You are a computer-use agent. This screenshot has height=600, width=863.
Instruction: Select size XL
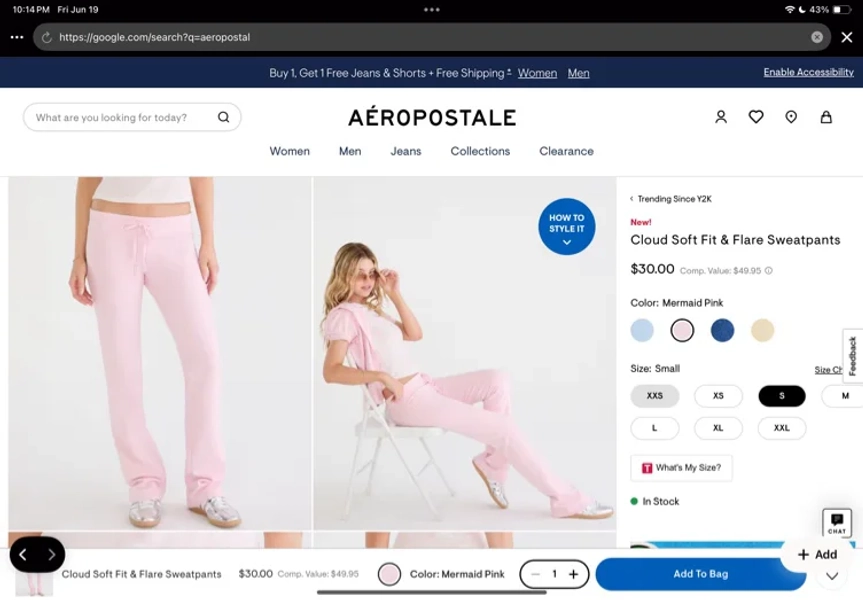coord(718,428)
